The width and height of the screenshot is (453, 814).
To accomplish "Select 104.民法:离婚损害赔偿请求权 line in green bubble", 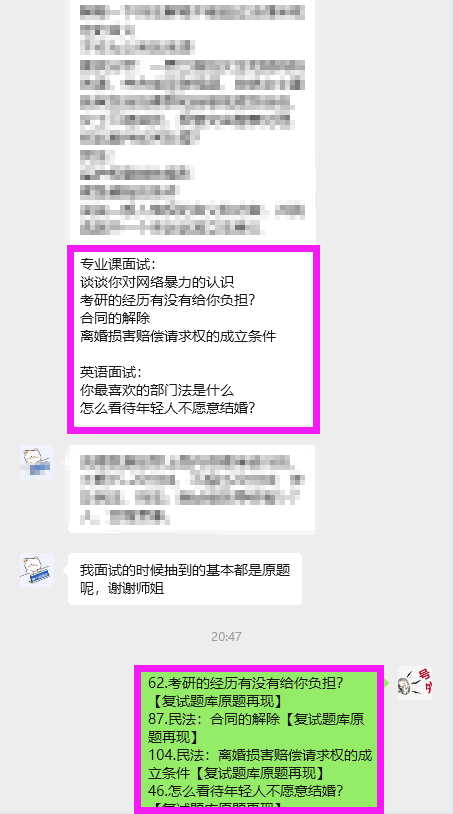I will pyautogui.click(x=260, y=754).
